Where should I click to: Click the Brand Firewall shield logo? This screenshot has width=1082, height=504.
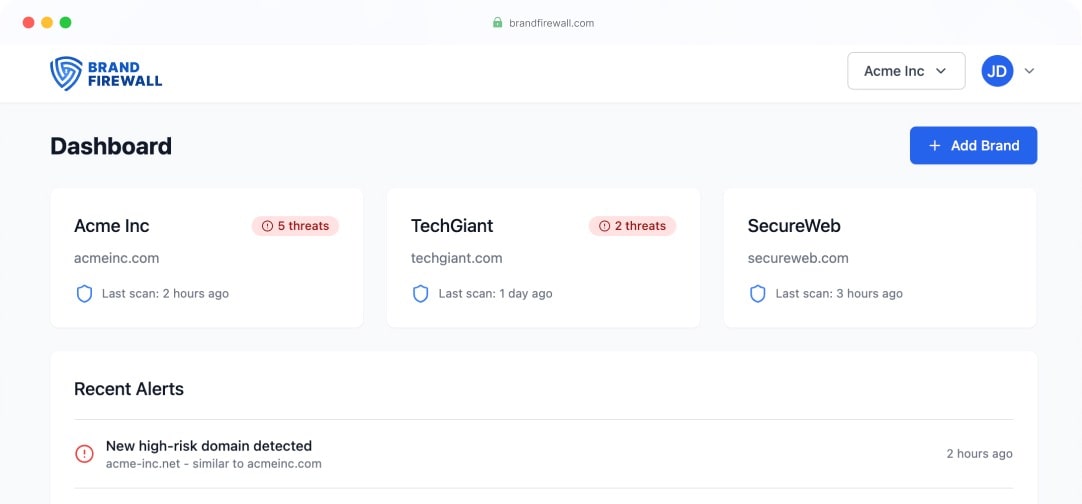[x=66, y=73]
